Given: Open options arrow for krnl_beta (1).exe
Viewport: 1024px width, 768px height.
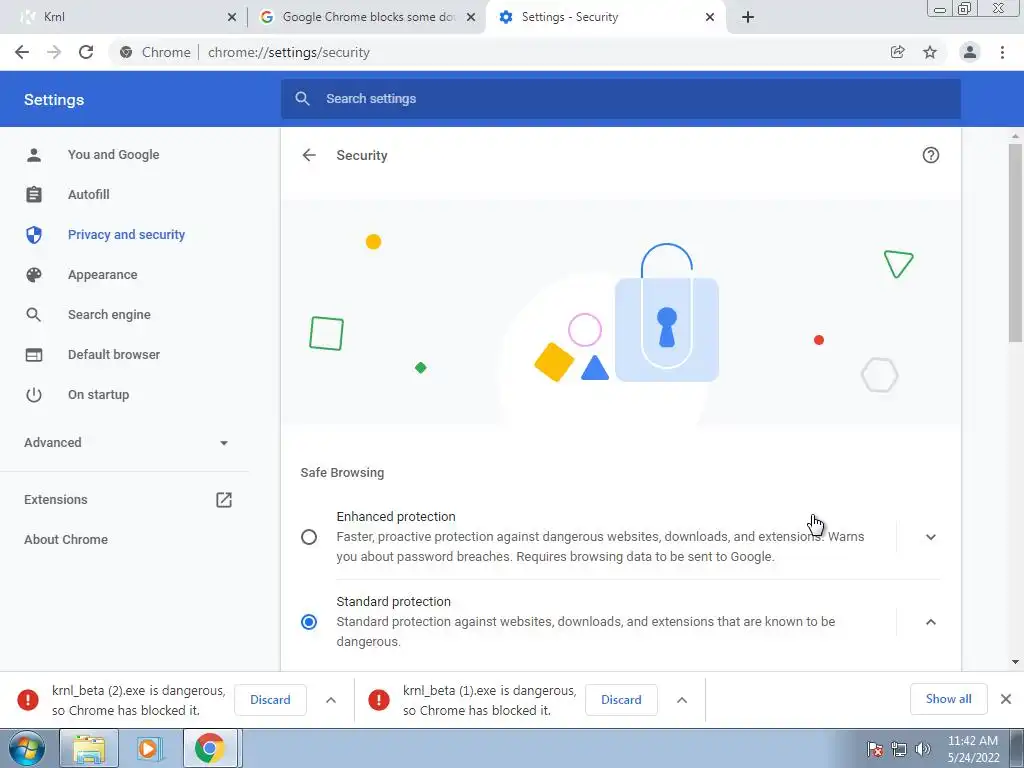Looking at the screenshot, I should (682, 700).
